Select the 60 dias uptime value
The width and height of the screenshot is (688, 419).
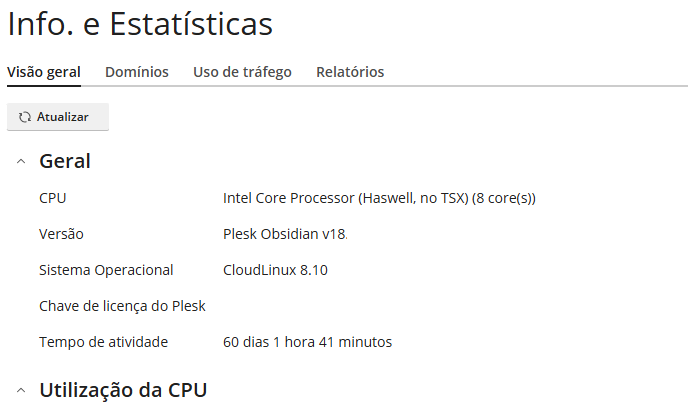[307, 342]
